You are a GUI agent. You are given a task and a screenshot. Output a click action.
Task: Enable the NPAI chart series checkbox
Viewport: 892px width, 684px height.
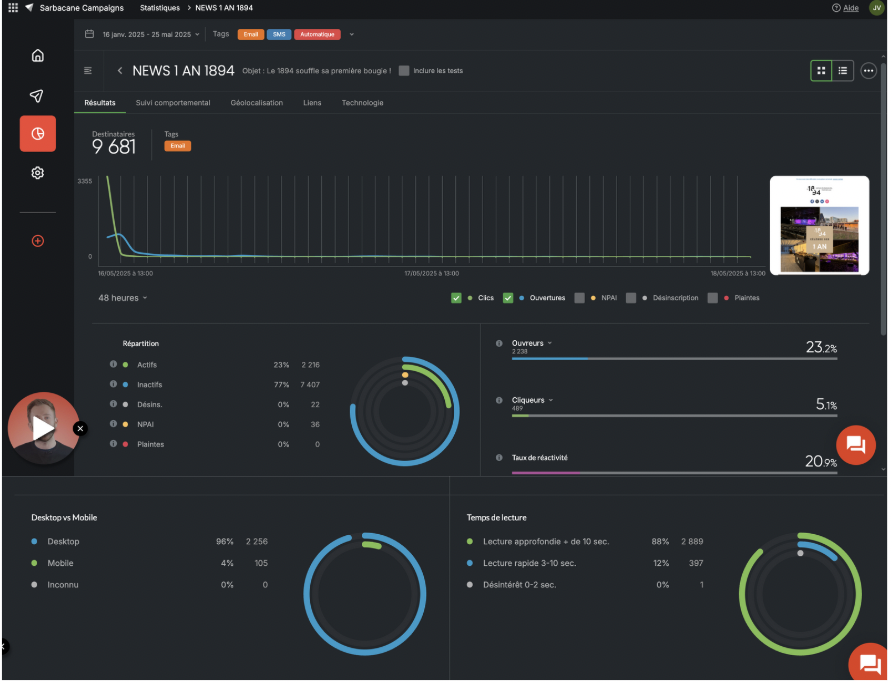580,298
